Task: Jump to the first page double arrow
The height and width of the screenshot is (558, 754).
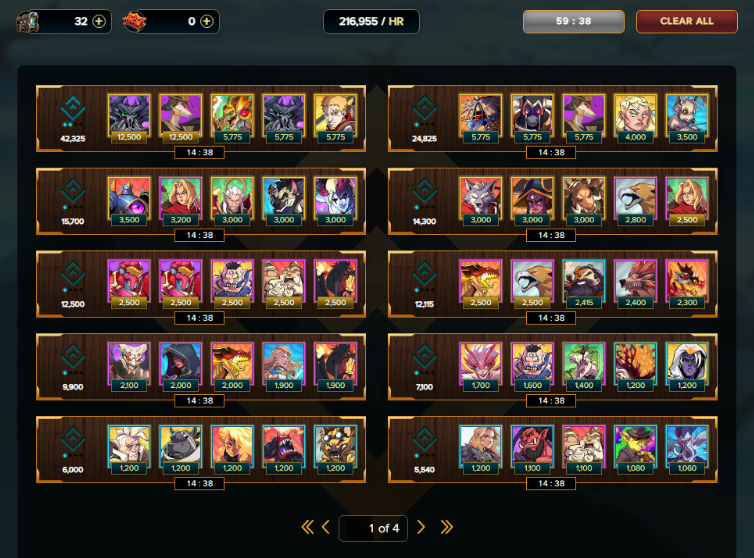Action: (308, 528)
